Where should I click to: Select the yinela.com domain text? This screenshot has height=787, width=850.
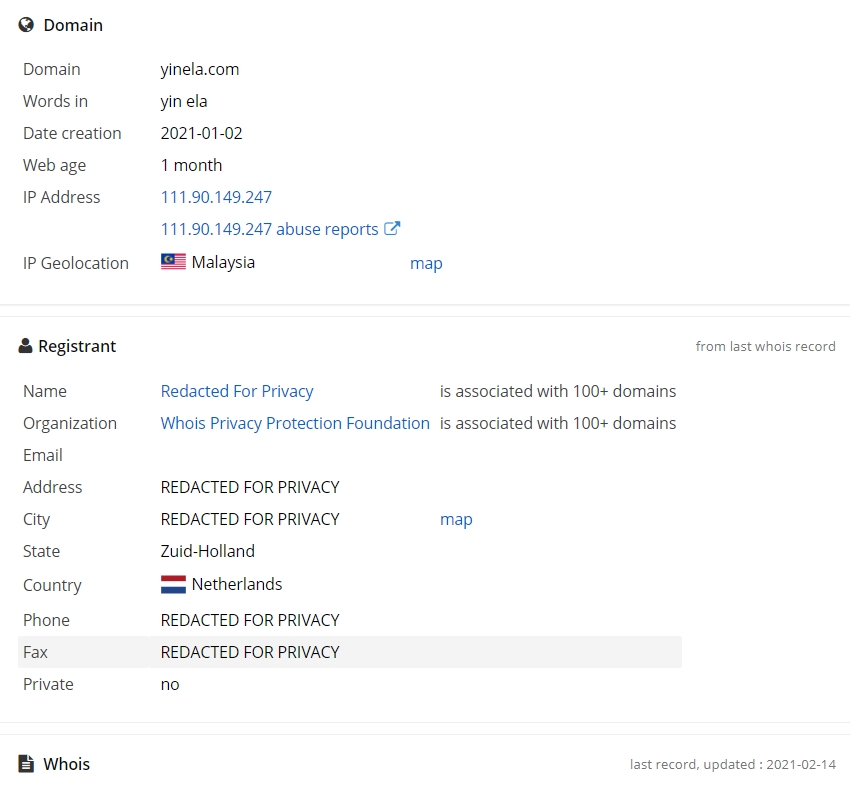[199, 69]
